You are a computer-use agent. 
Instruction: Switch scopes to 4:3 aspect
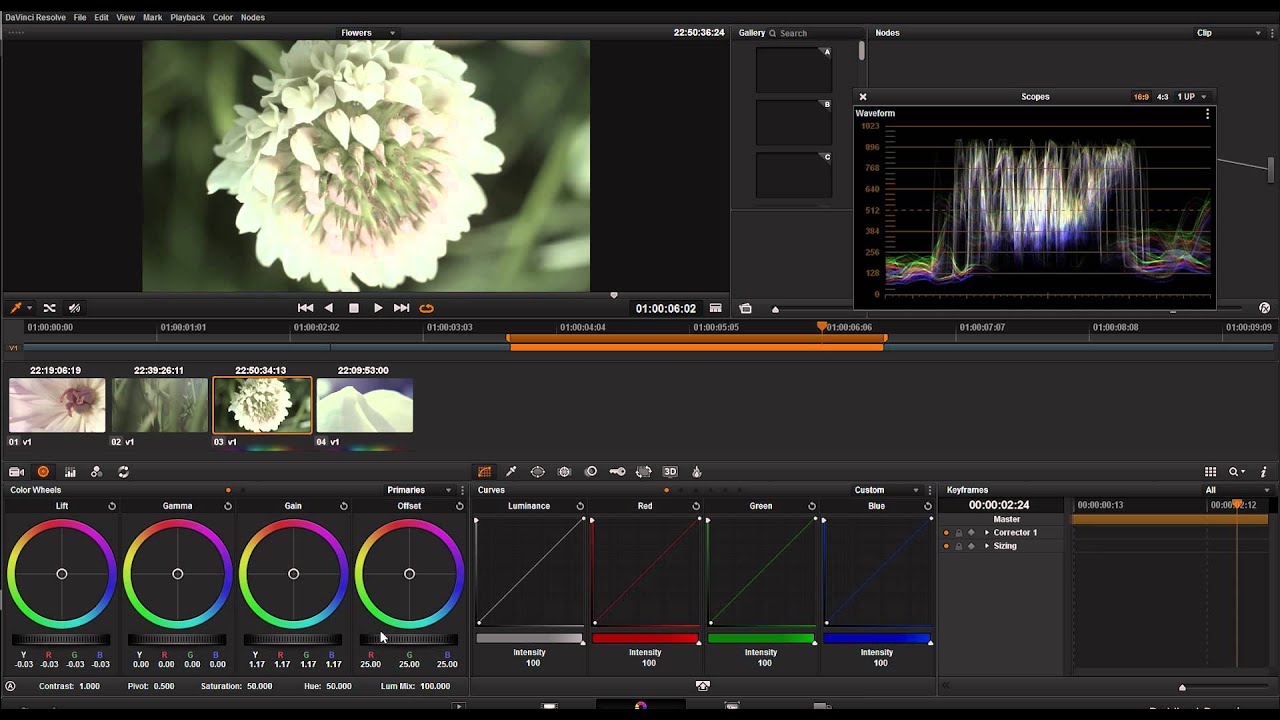click(1162, 97)
